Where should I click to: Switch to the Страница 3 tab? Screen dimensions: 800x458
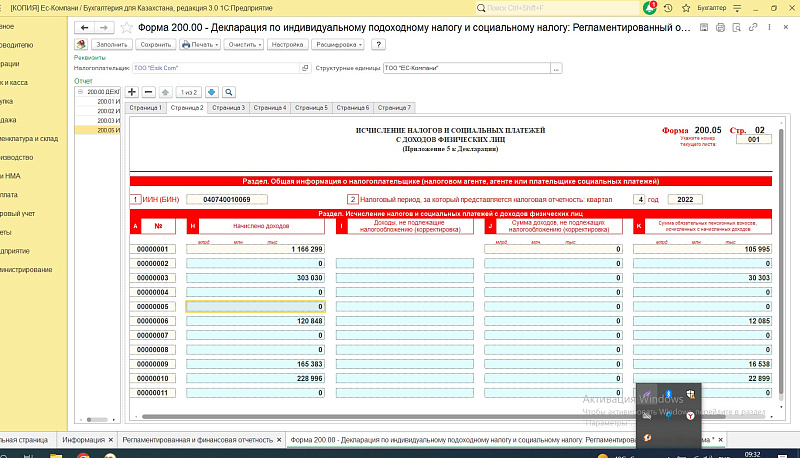click(228, 107)
